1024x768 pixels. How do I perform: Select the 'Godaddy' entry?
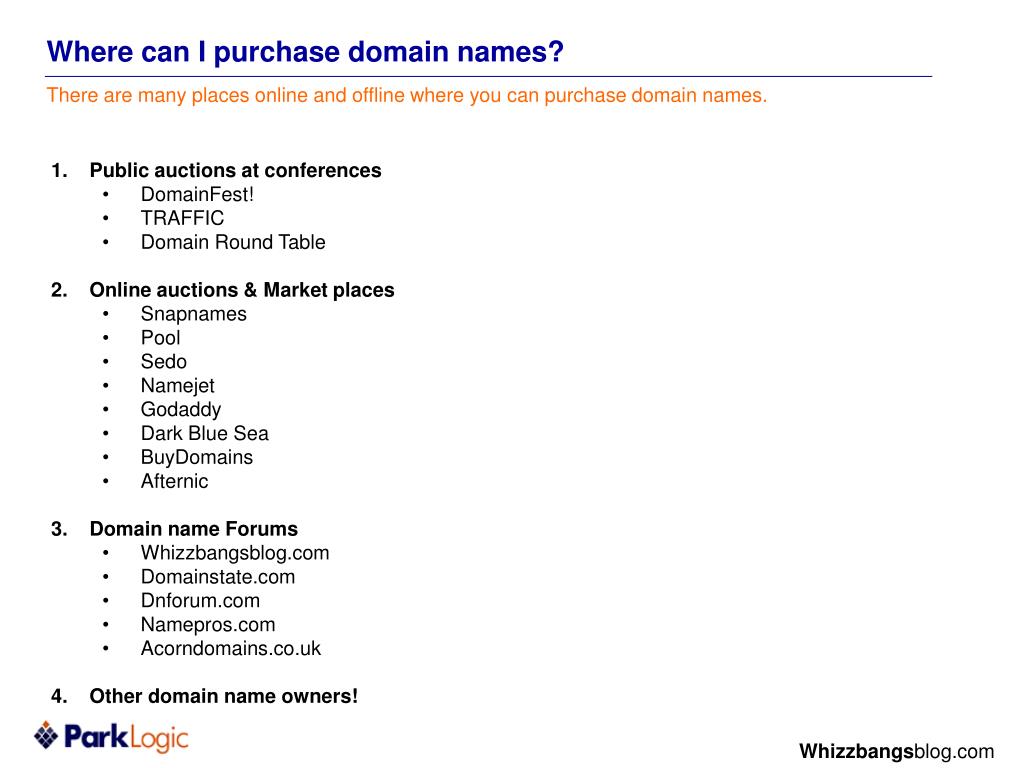tap(181, 409)
